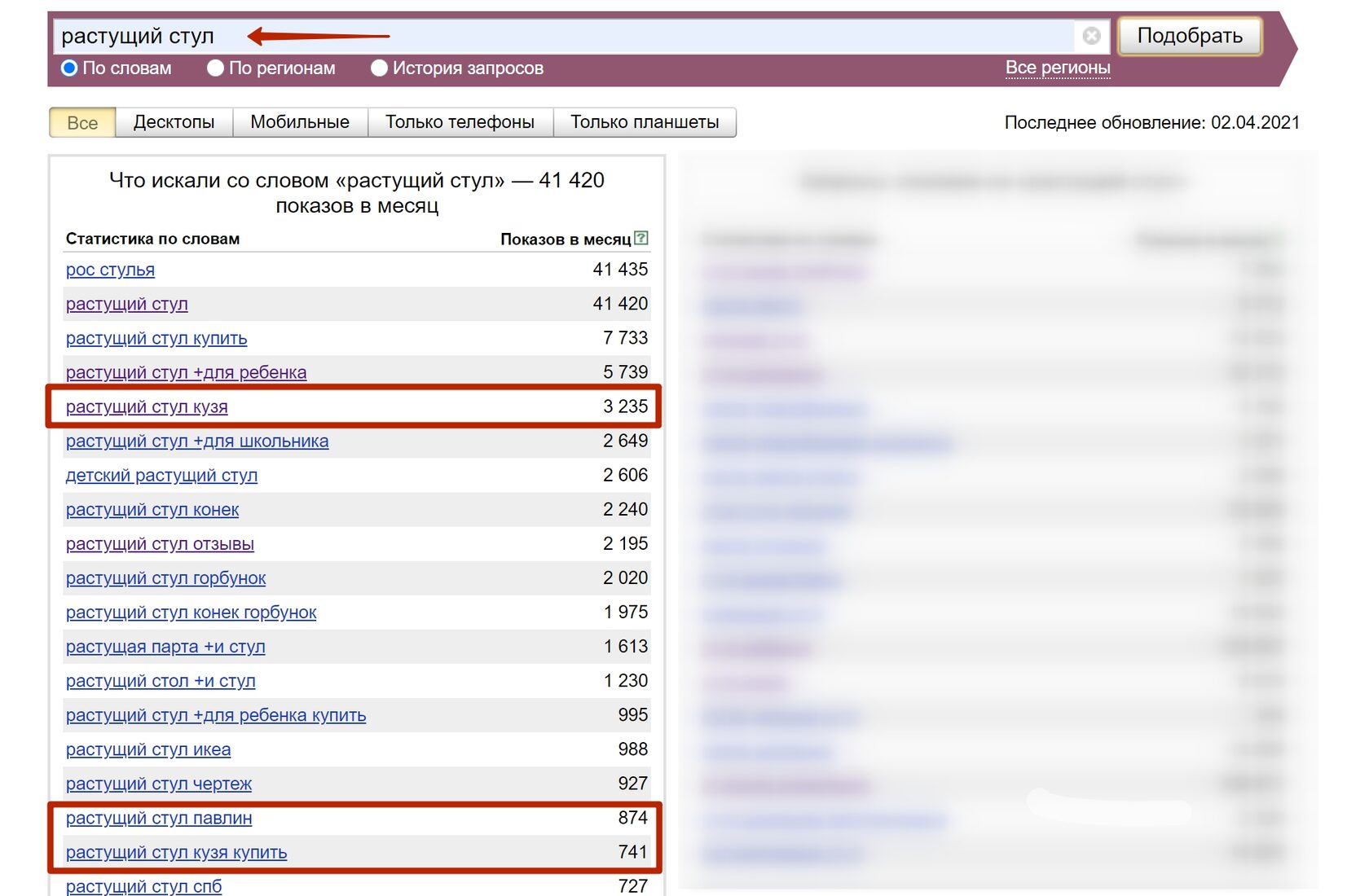The height and width of the screenshot is (896, 1369).
Task: Switch to the Только планшеты tab
Action: [x=645, y=122]
